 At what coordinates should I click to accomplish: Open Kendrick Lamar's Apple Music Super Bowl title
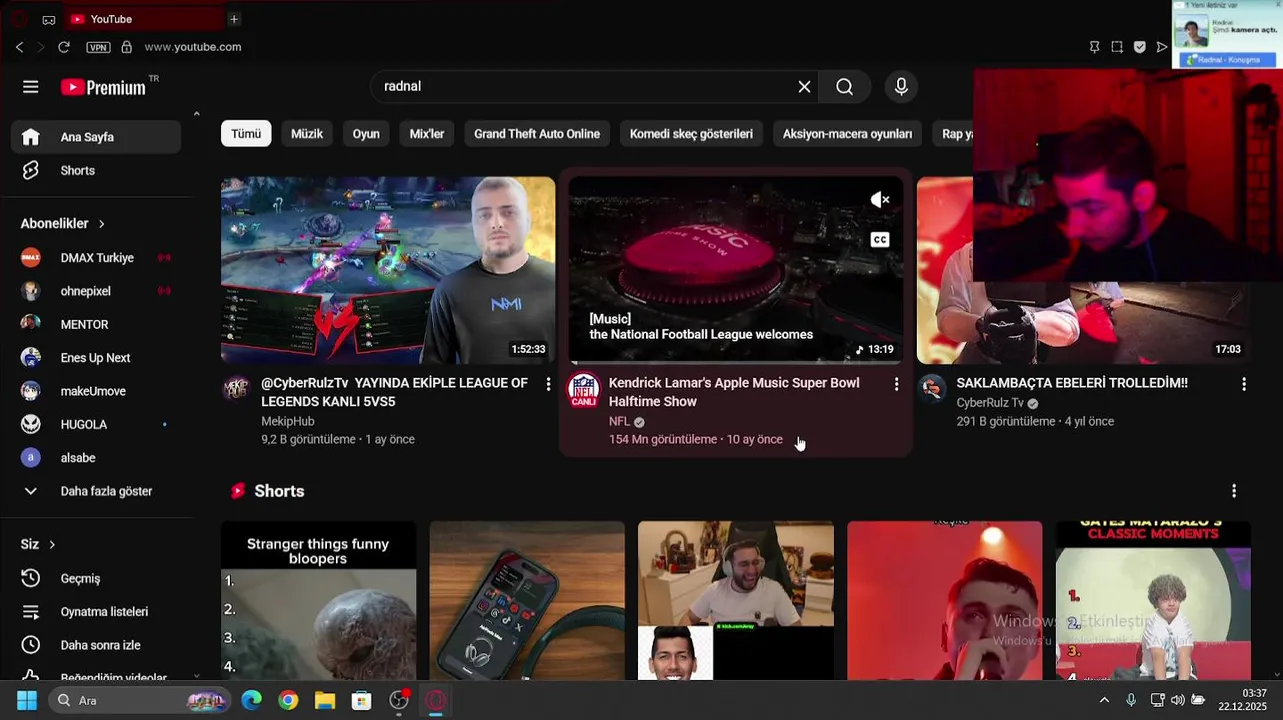pos(734,392)
